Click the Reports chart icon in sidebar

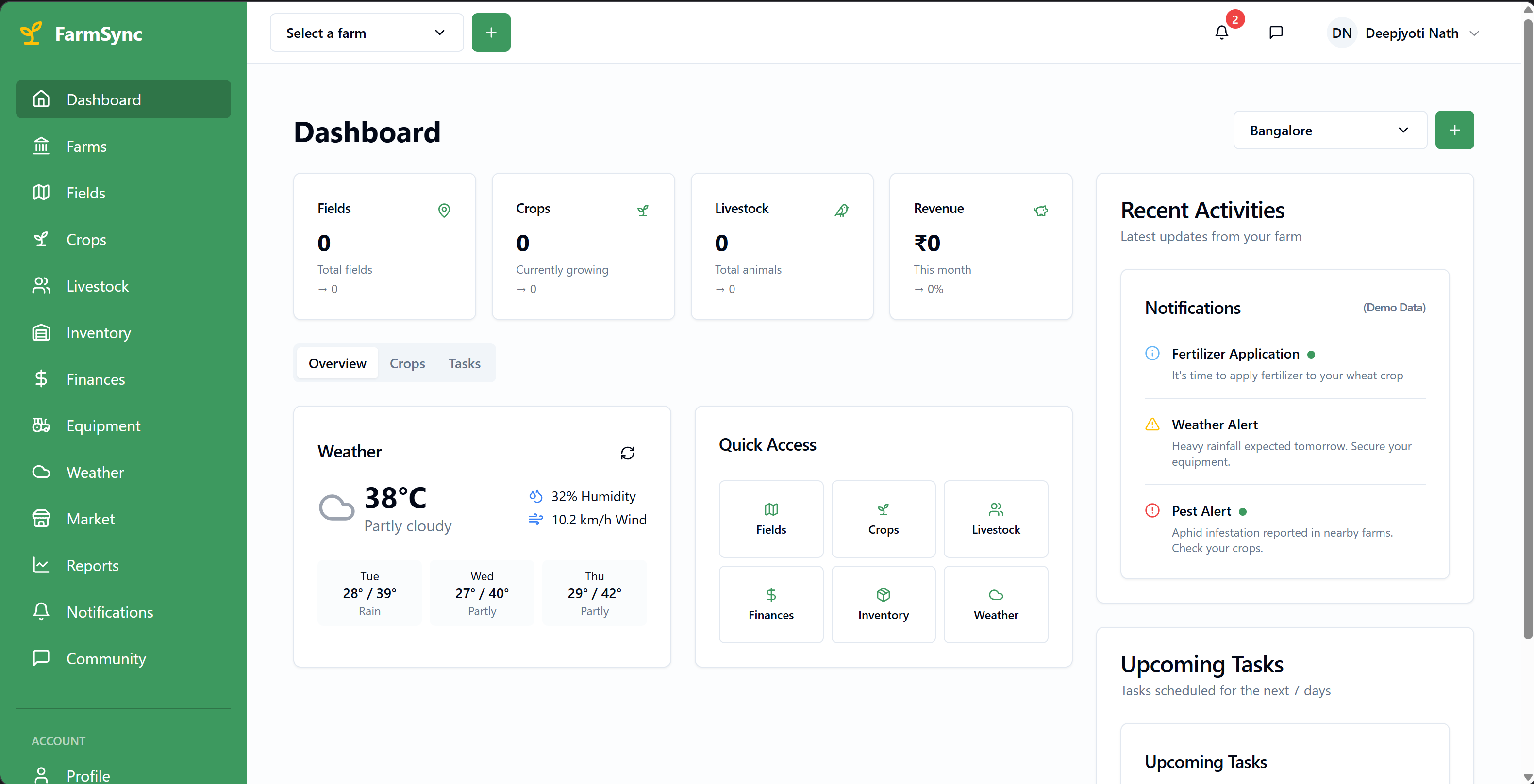tap(41, 564)
